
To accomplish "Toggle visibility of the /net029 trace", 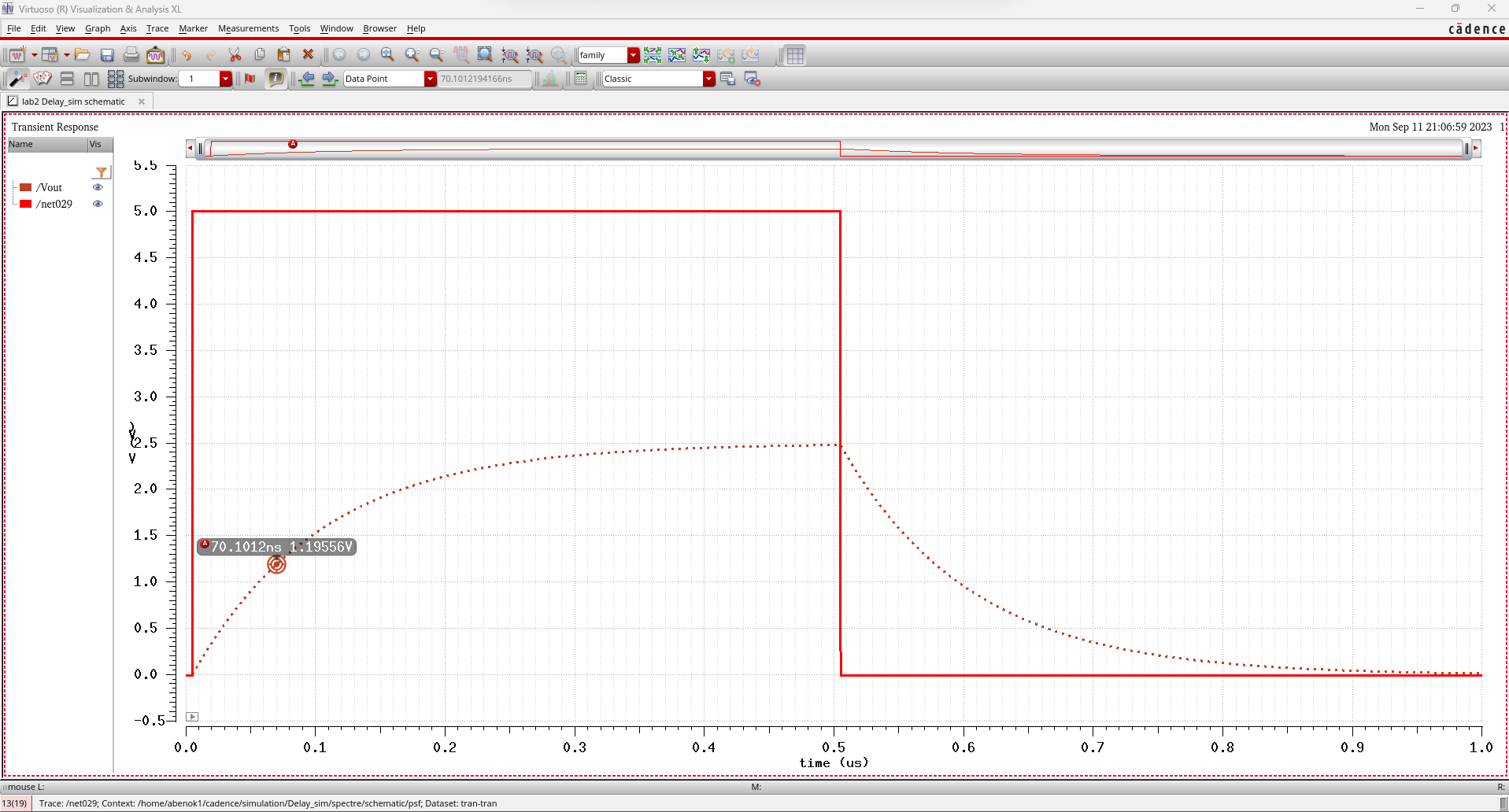I will pos(98,204).
